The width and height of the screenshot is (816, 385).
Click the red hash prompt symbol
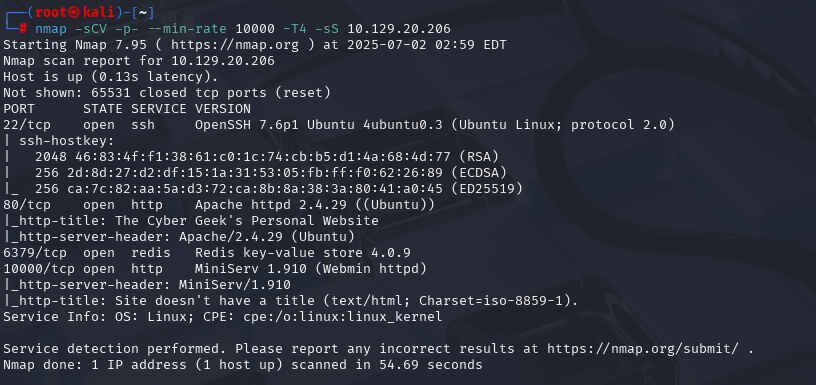click(23, 29)
